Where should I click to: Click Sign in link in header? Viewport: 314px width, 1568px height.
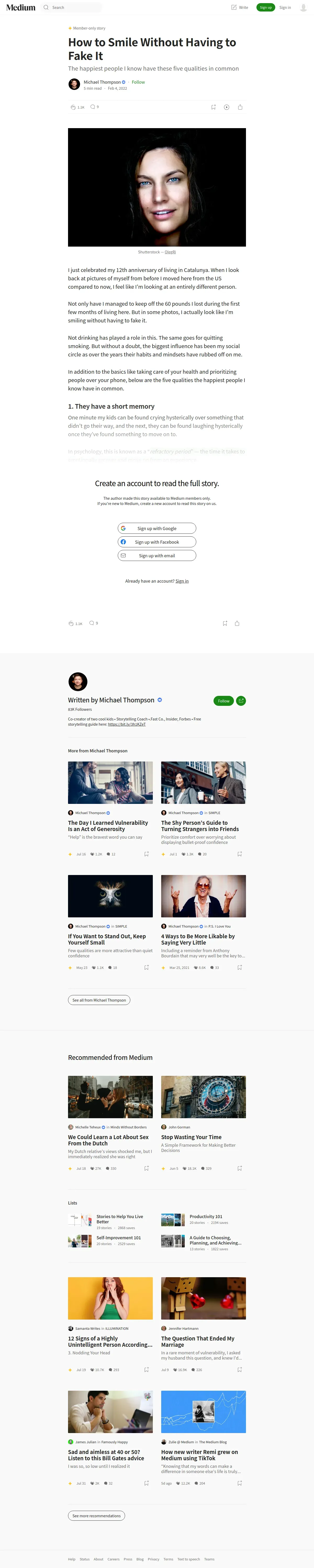coord(285,7)
